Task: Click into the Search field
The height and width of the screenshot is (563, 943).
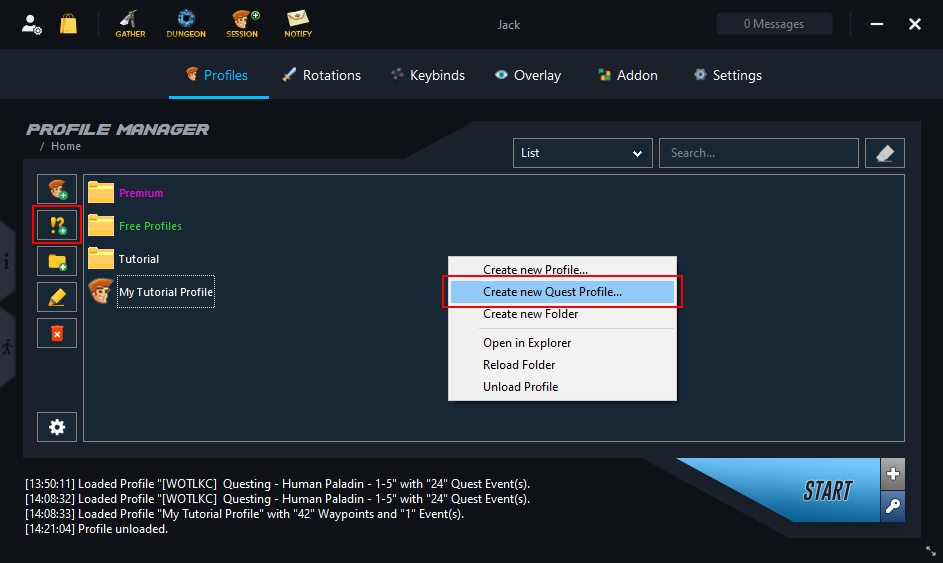Action: [758, 153]
